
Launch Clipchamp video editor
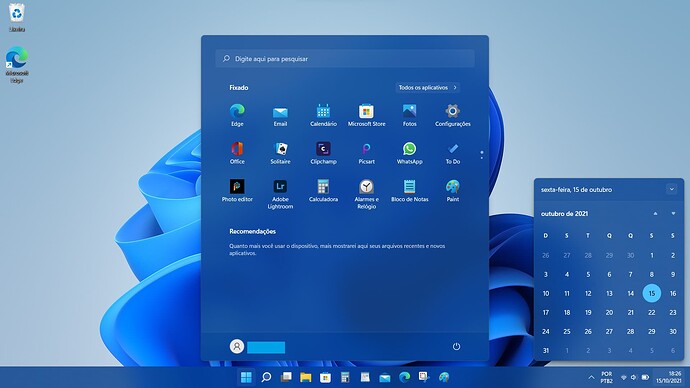323,153
